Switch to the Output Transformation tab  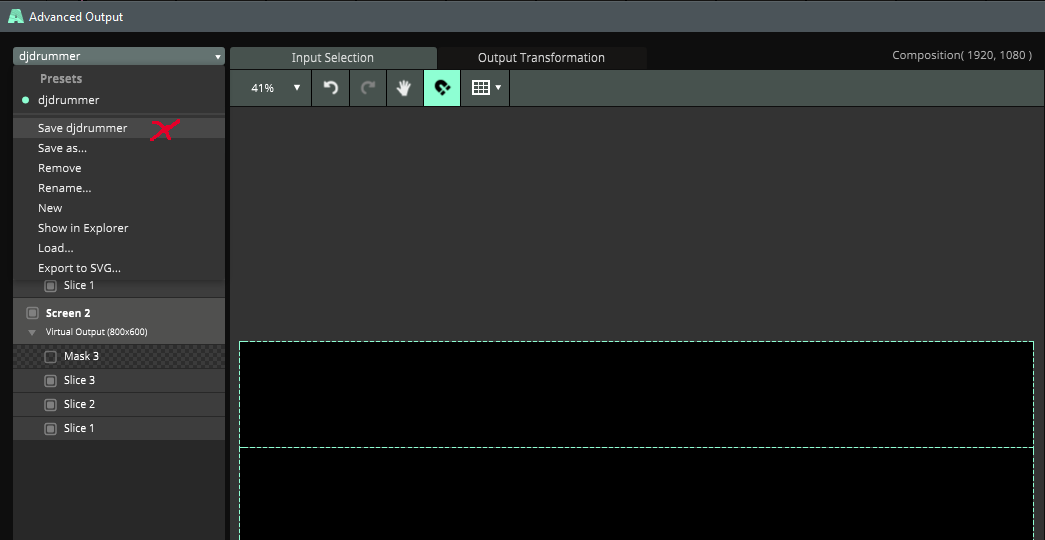point(541,58)
